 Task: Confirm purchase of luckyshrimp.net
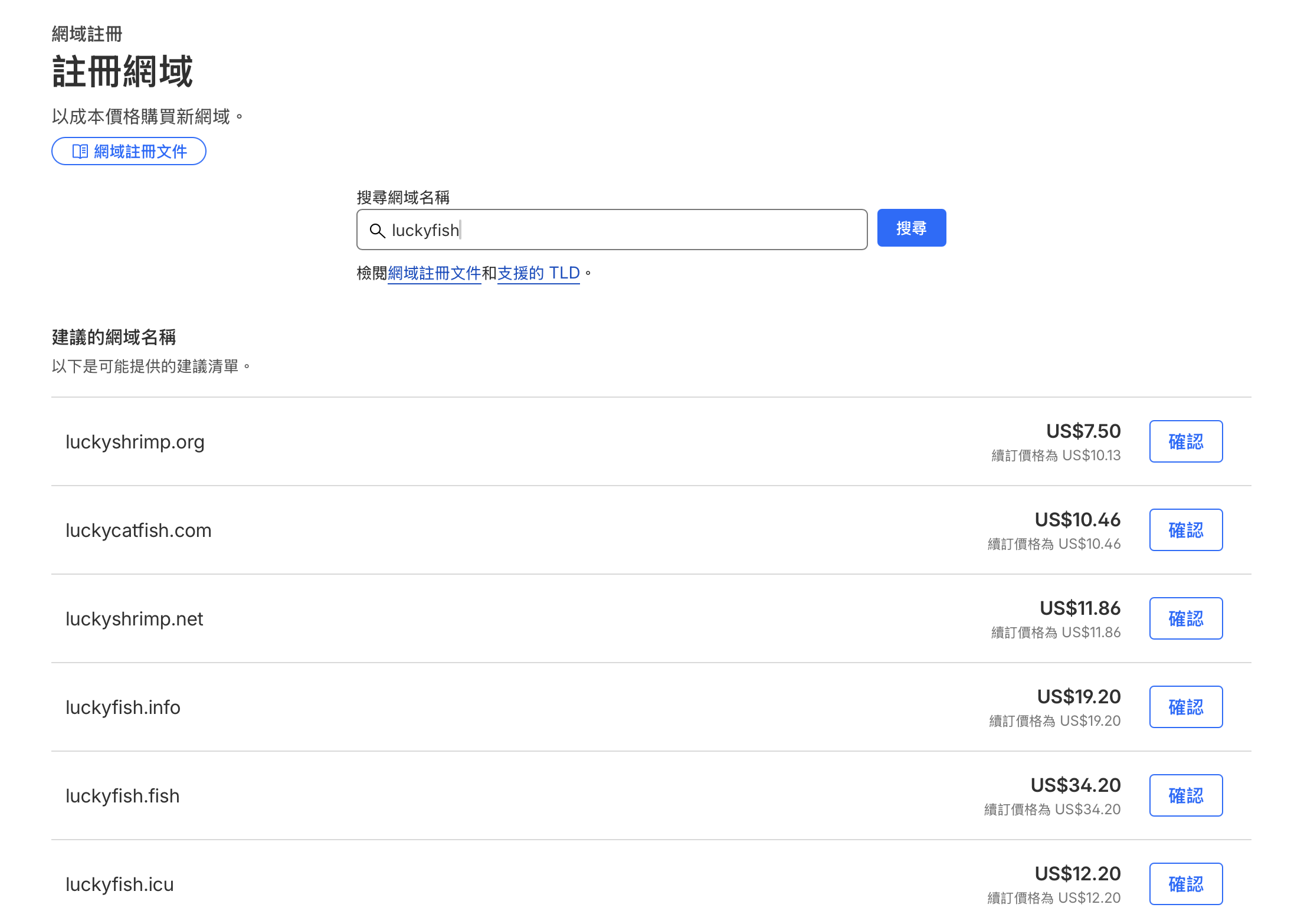1185,619
